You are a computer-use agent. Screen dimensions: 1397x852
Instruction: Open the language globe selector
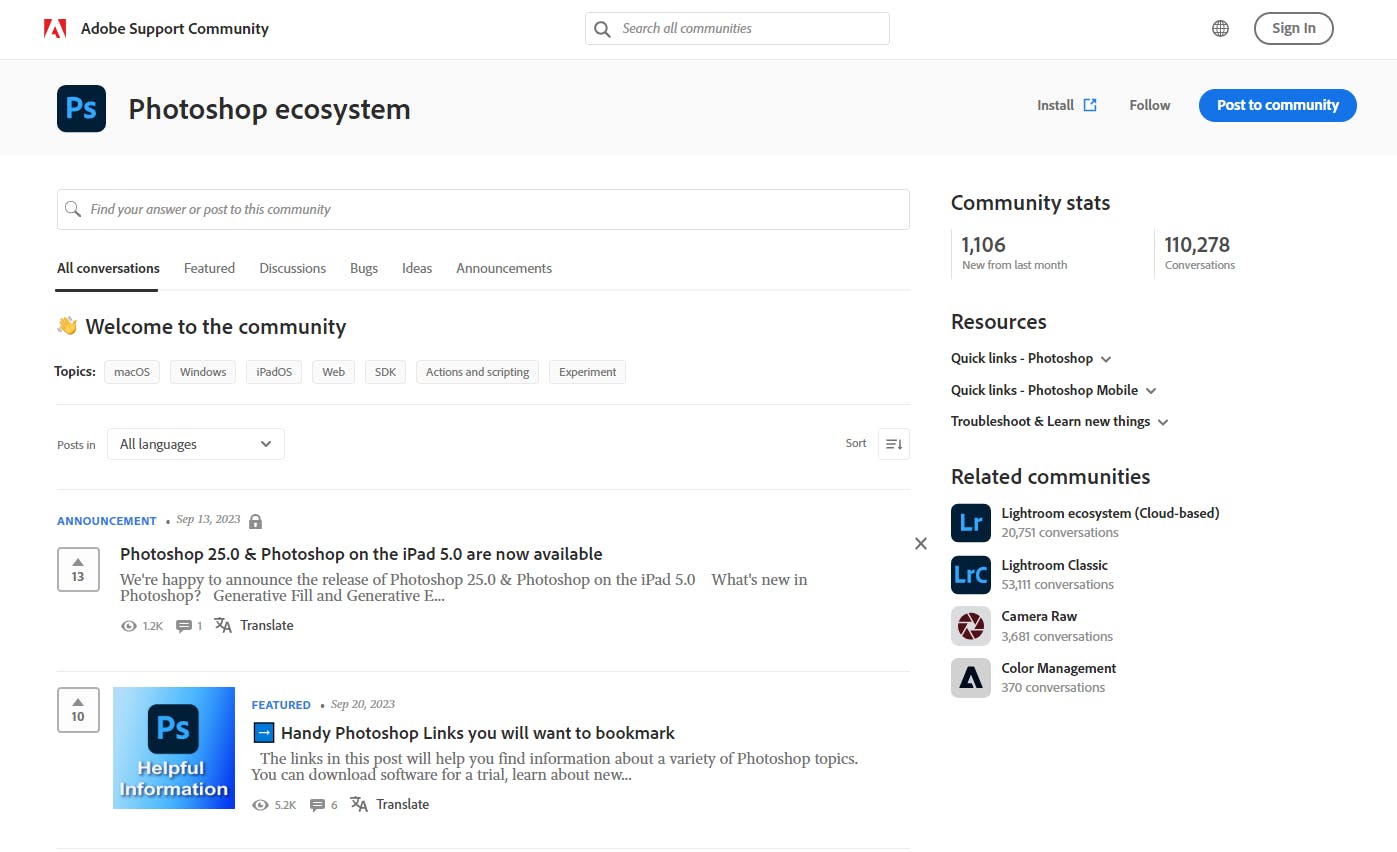pos(1220,28)
